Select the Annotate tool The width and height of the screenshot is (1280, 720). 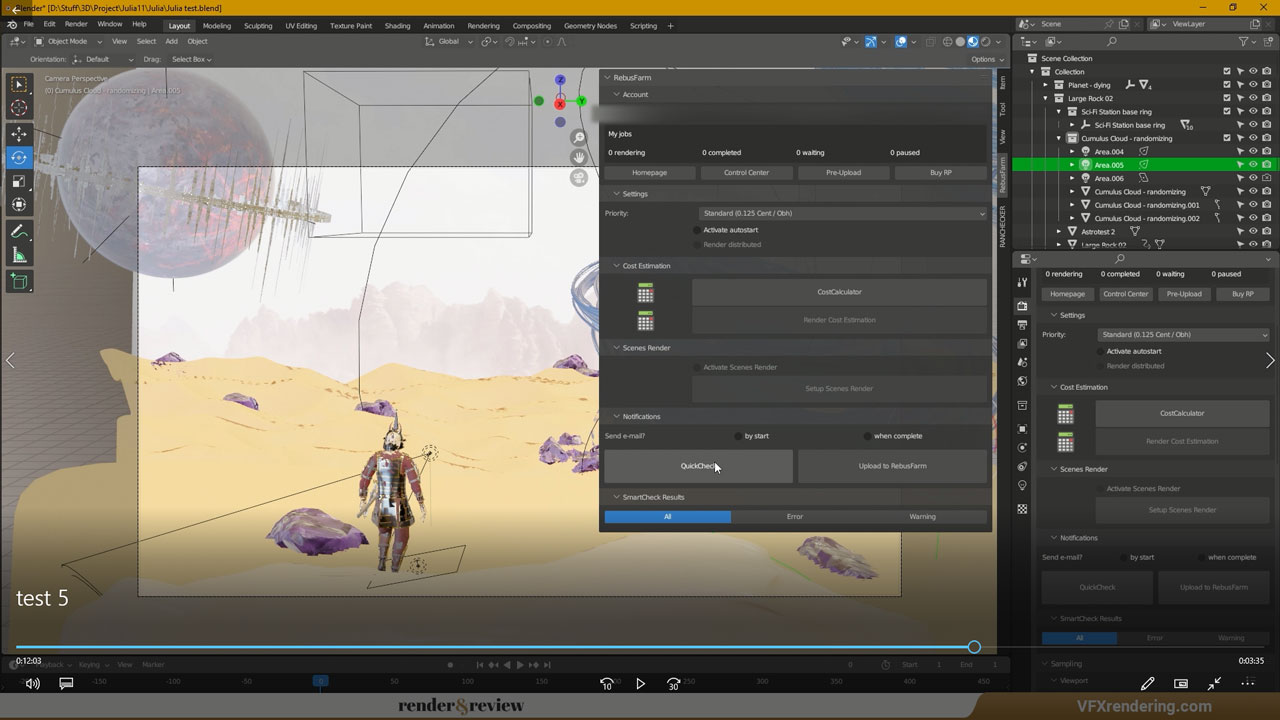pos(19,228)
